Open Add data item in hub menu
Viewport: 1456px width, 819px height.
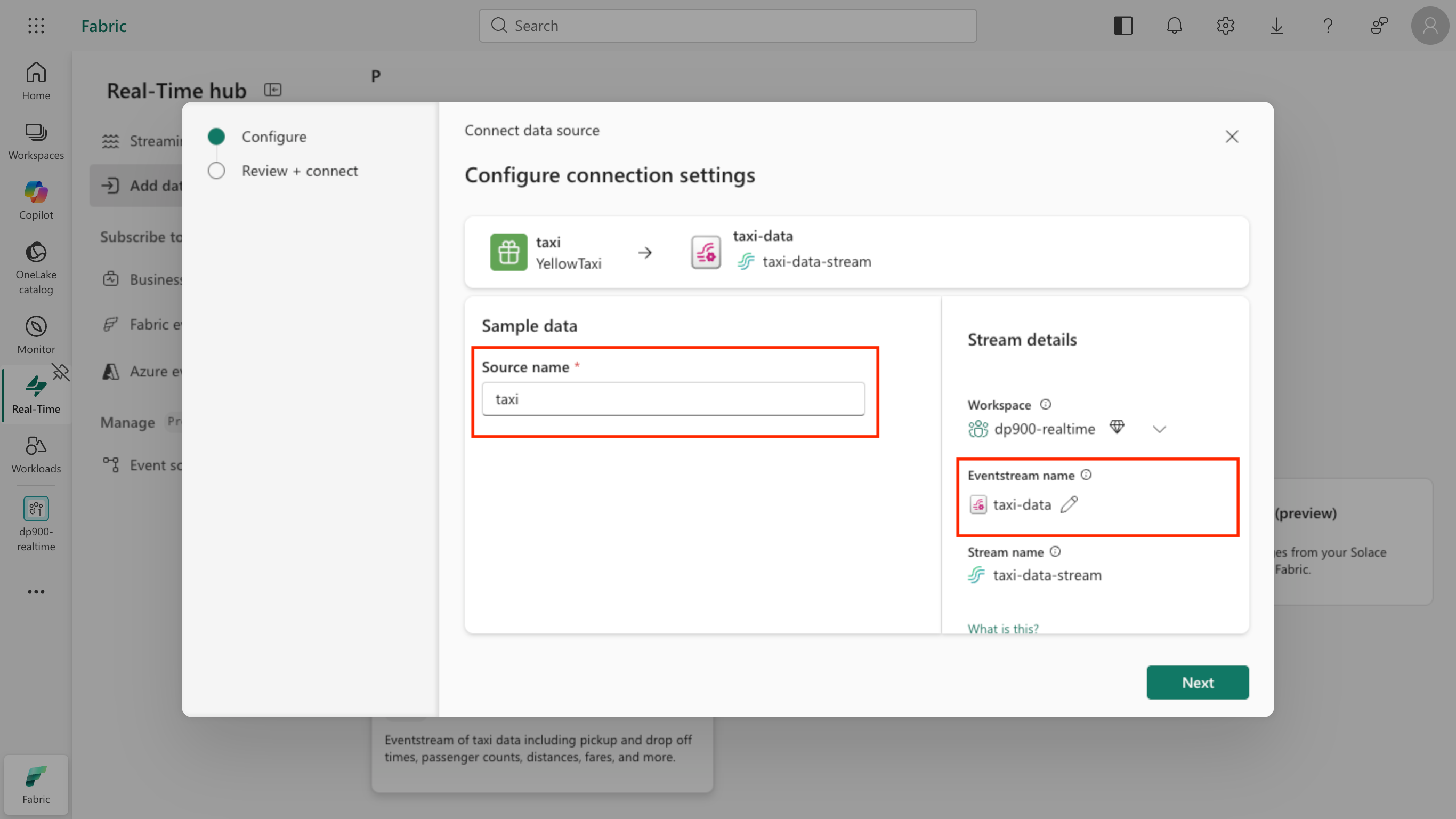point(136,186)
